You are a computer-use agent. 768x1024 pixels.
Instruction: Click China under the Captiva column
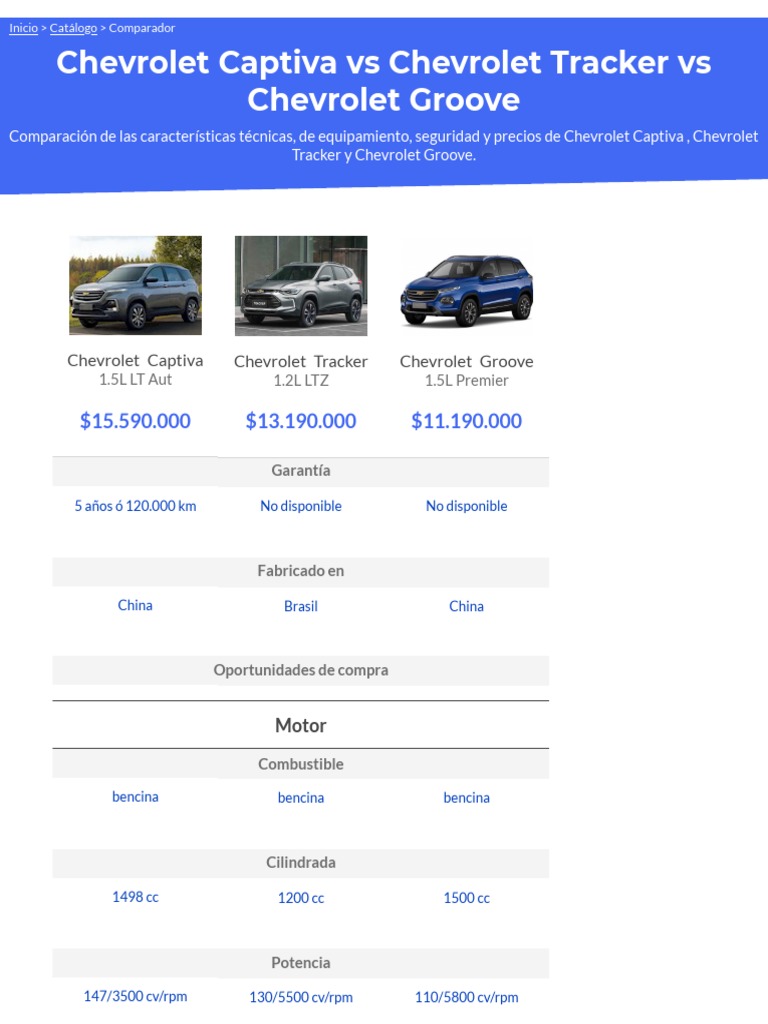(135, 605)
